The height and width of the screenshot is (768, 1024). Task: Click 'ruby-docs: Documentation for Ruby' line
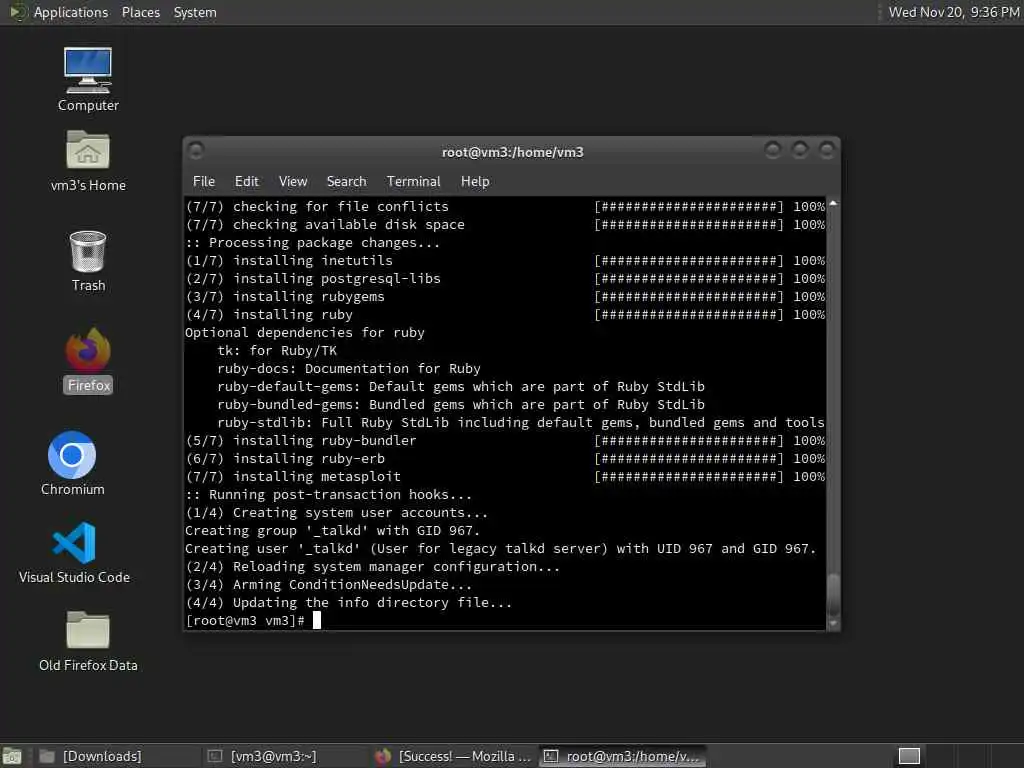click(x=349, y=369)
